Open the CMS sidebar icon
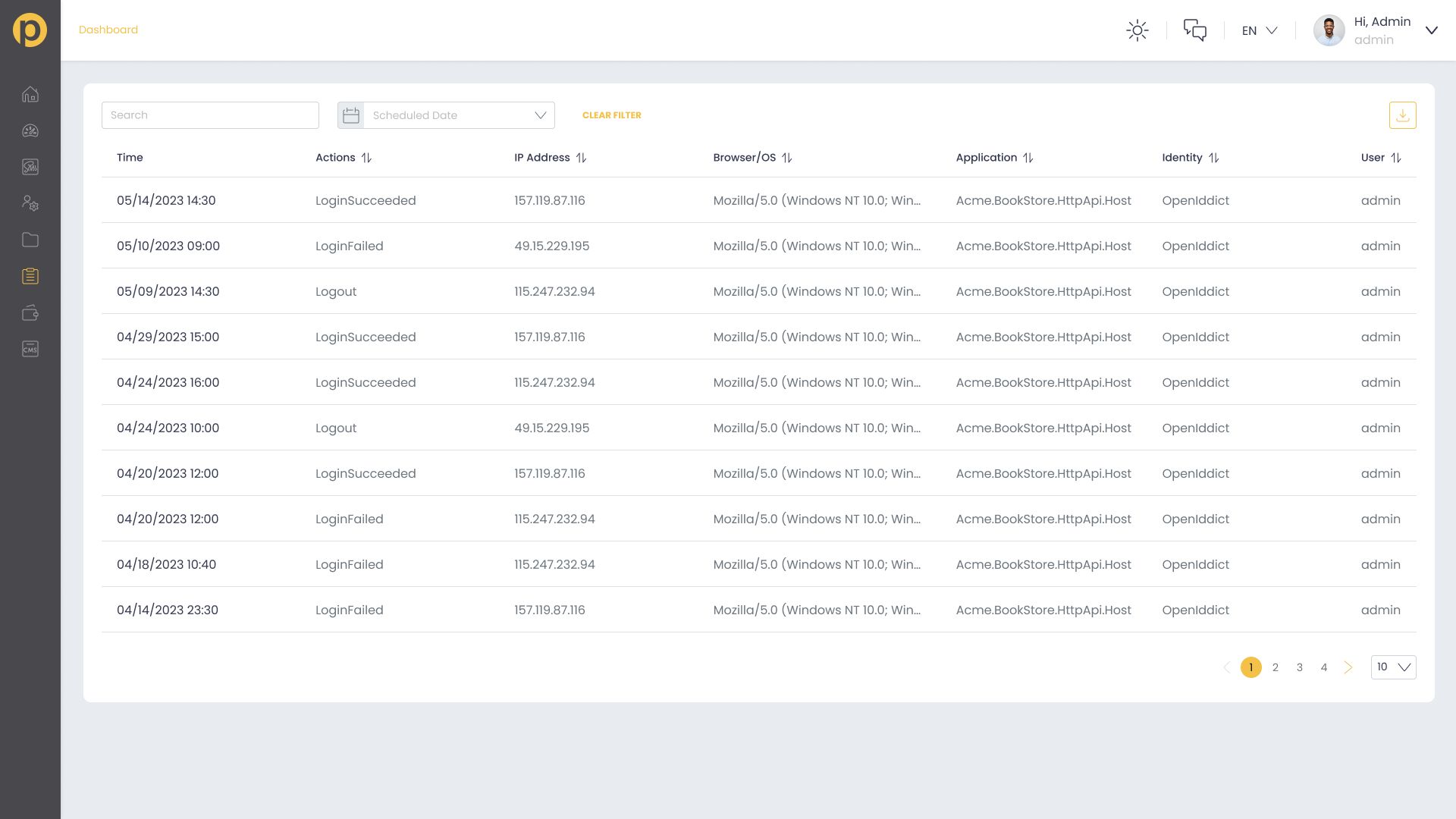 [x=30, y=349]
